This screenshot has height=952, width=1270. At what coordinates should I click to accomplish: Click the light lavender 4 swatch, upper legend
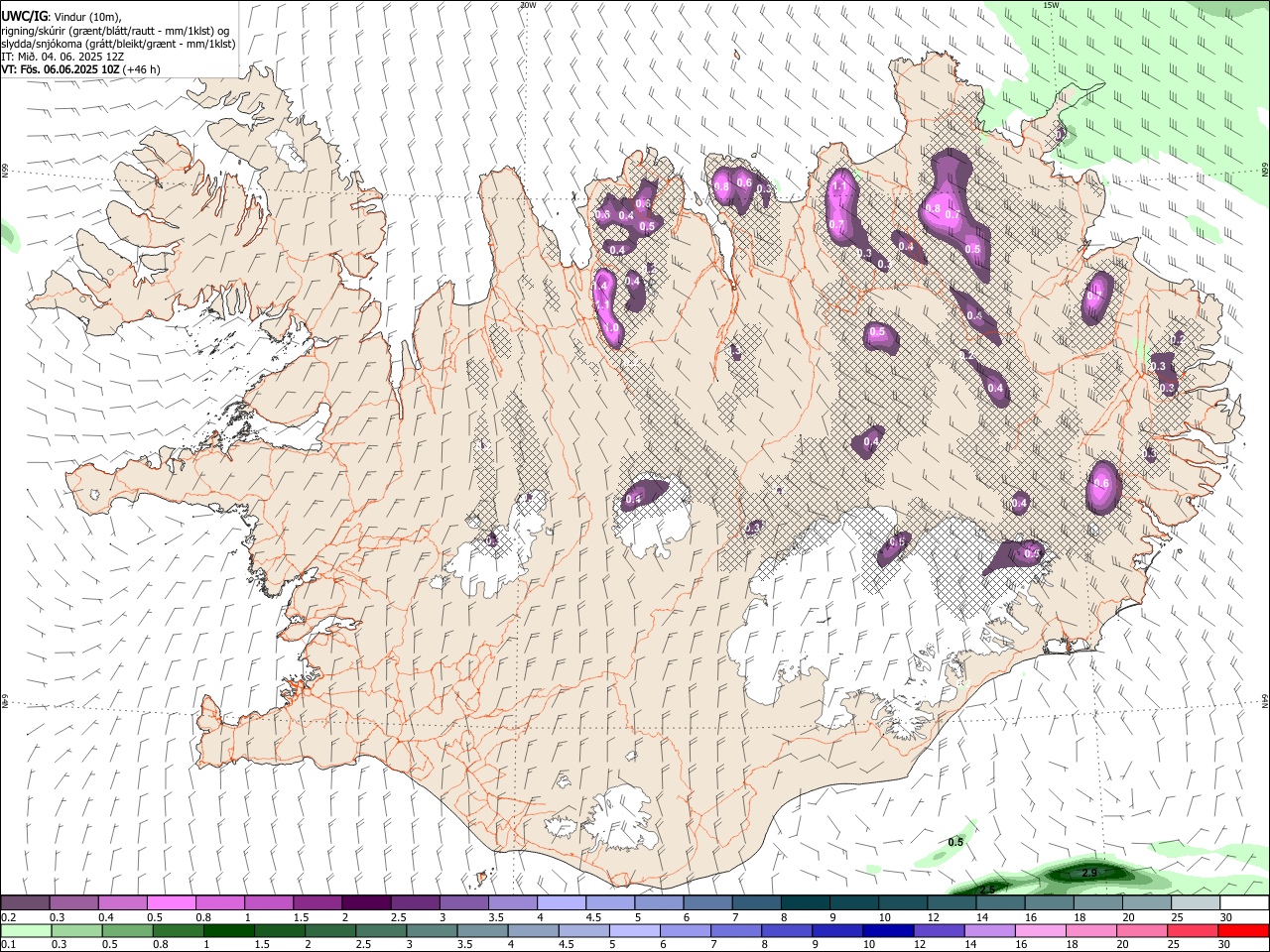coord(561,903)
